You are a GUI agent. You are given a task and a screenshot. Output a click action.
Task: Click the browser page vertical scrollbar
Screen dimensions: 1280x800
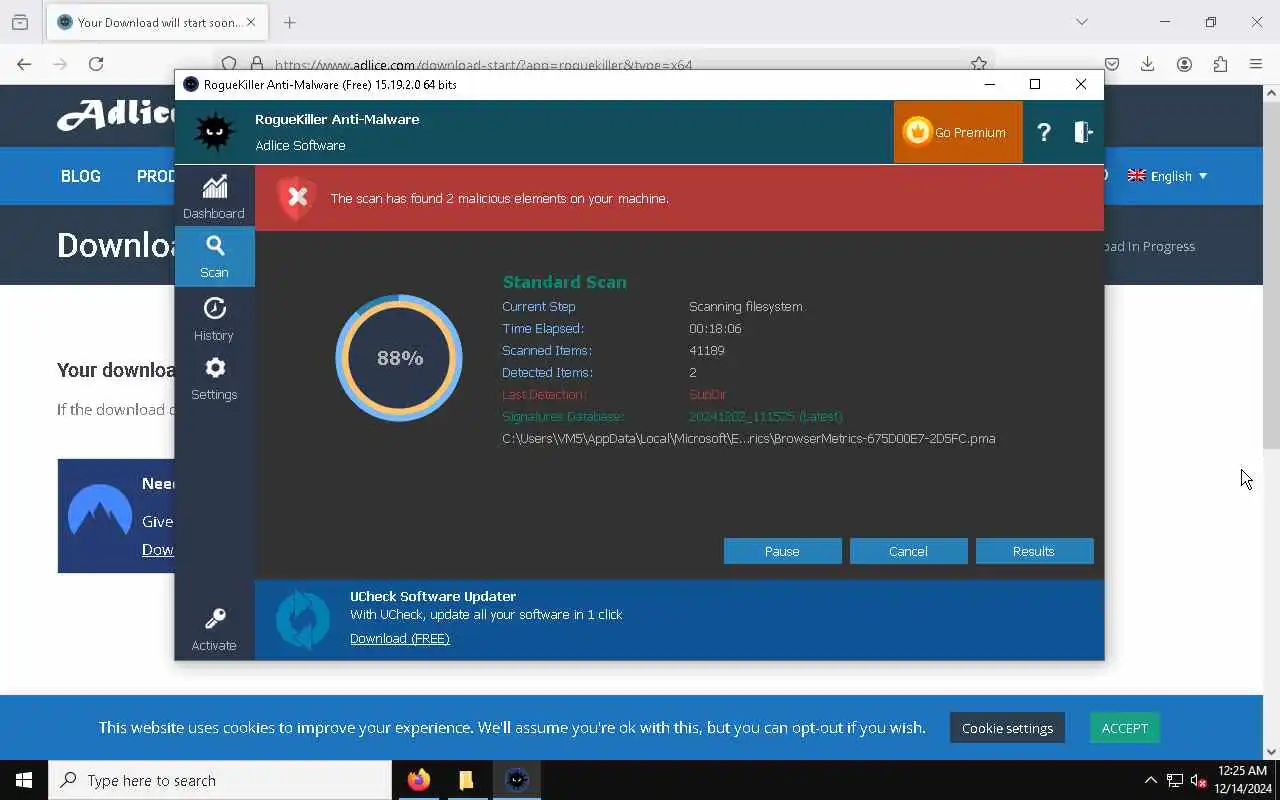coord(1271,276)
